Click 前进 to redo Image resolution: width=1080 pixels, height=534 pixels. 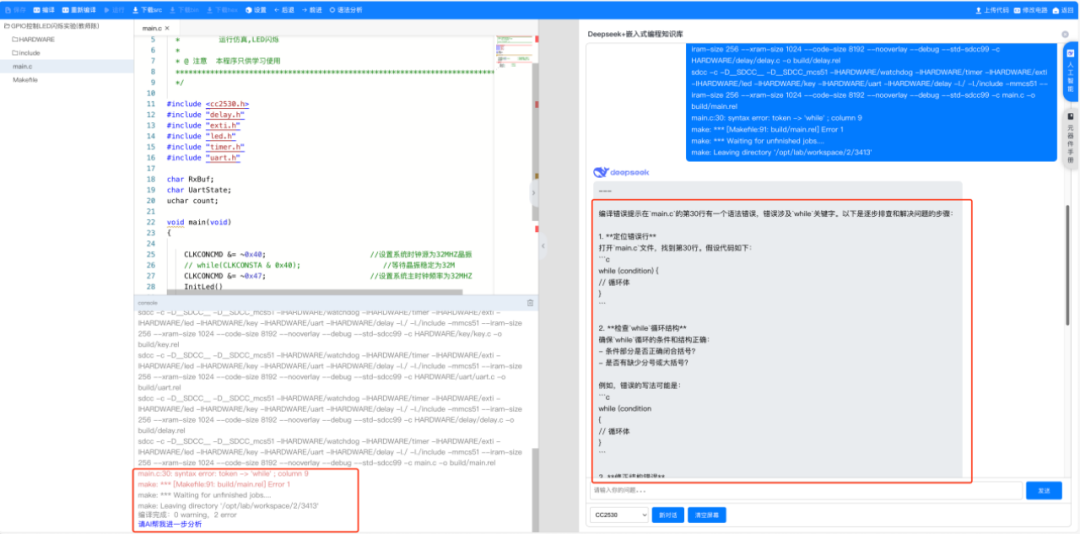(x=312, y=10)
